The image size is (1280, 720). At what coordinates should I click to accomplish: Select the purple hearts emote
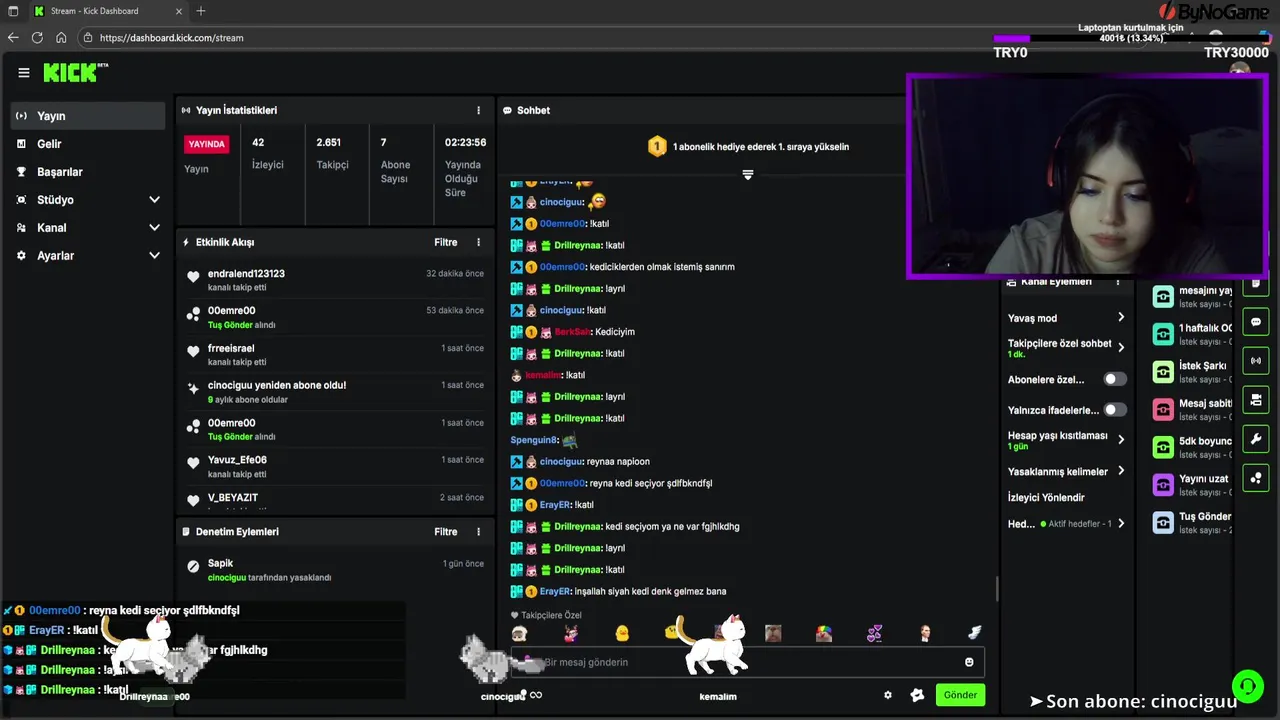(x=874, y=633)
